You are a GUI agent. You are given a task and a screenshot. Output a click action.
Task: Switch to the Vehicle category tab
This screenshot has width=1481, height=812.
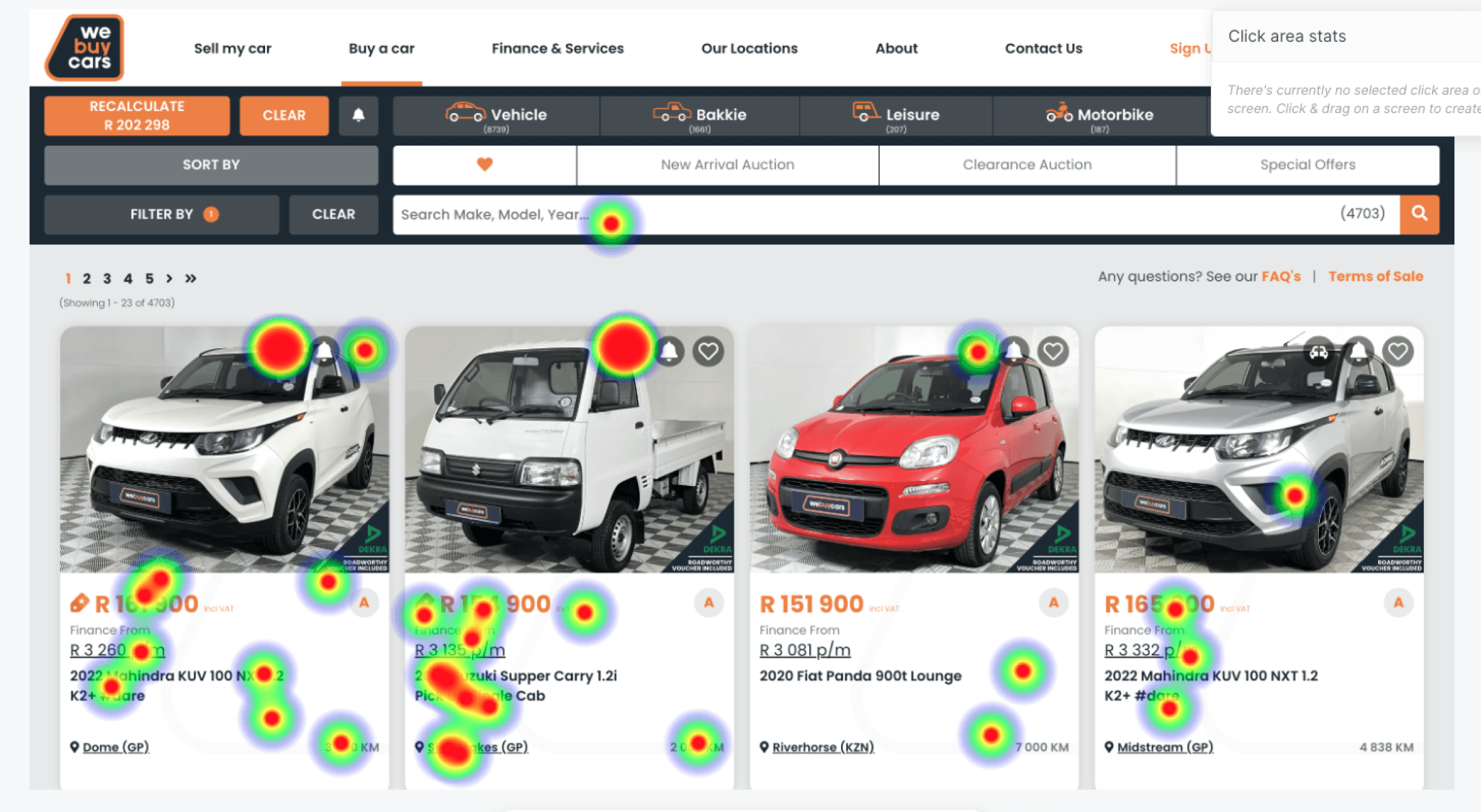[x=496, y=116]
